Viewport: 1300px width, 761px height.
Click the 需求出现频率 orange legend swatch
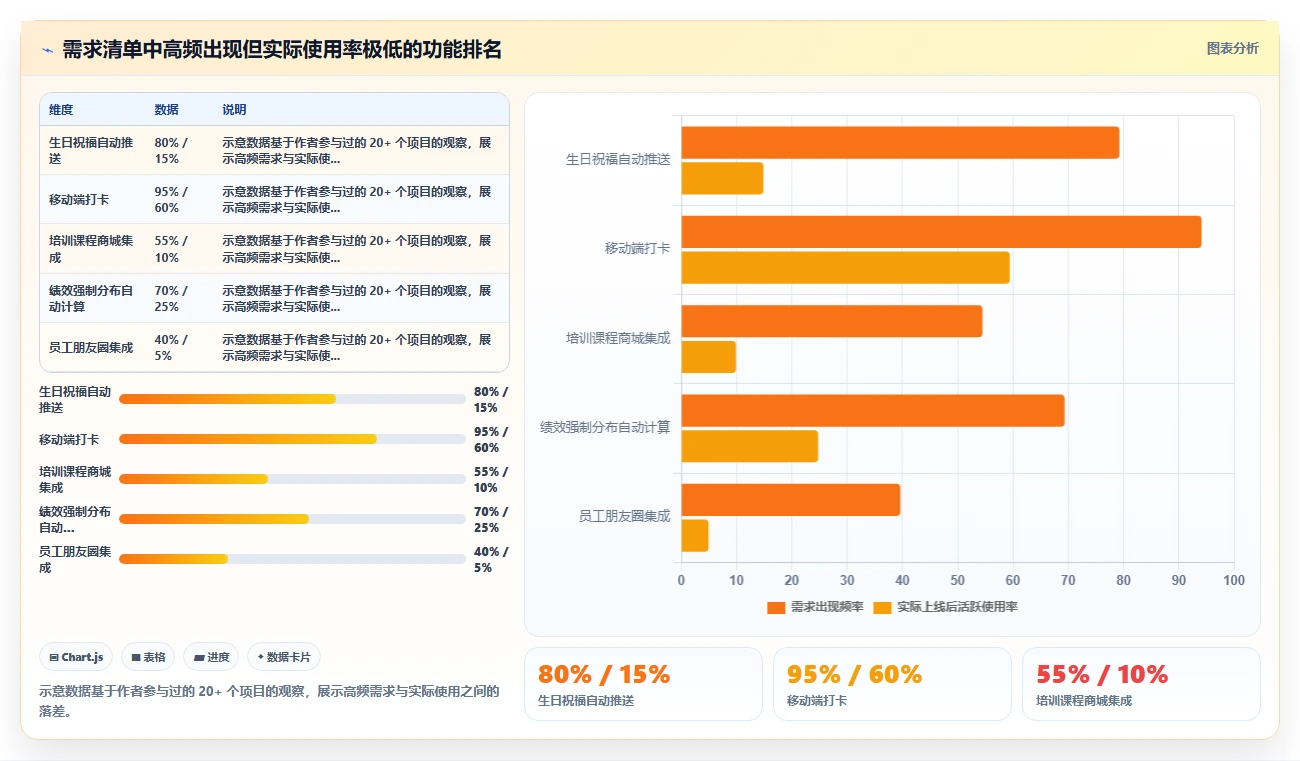[x=776, y=607]
